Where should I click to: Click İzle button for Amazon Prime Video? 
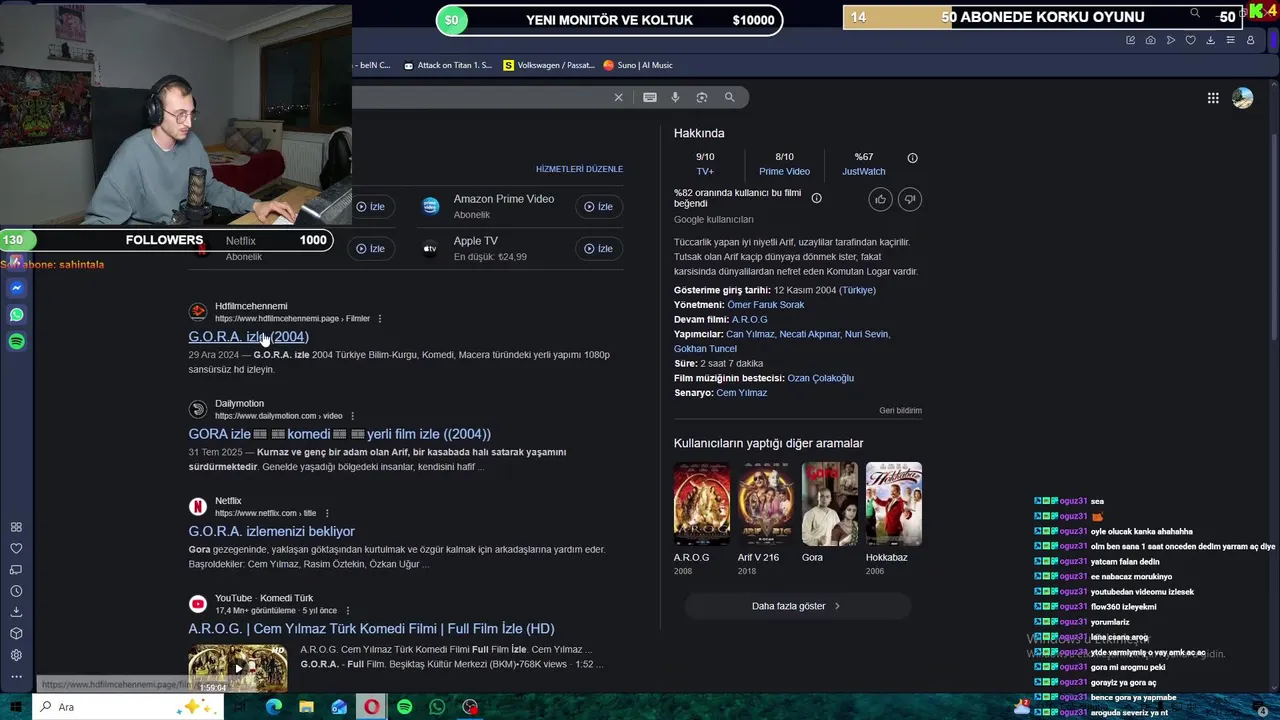click(x=599, y=206)
